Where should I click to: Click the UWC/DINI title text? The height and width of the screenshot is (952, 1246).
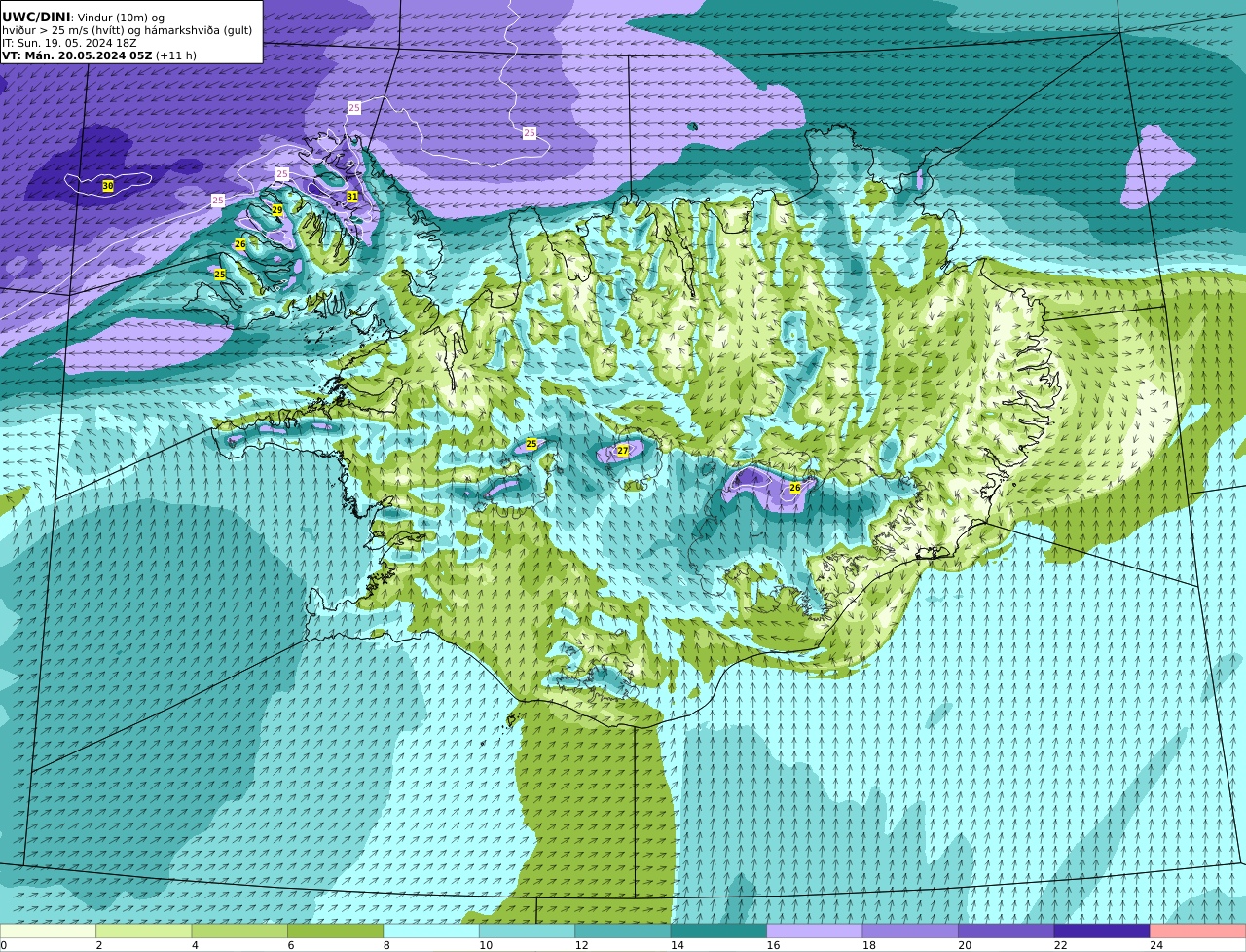[36, 17]
